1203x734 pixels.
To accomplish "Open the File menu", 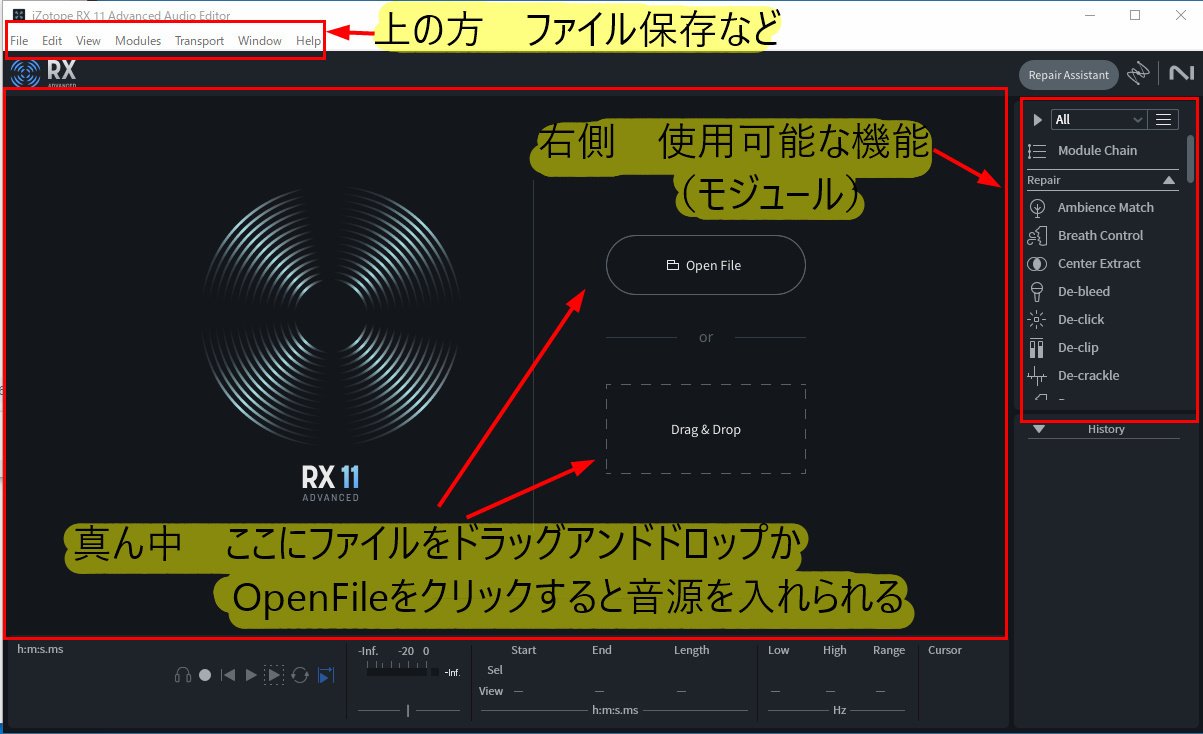I will point(19,41).
